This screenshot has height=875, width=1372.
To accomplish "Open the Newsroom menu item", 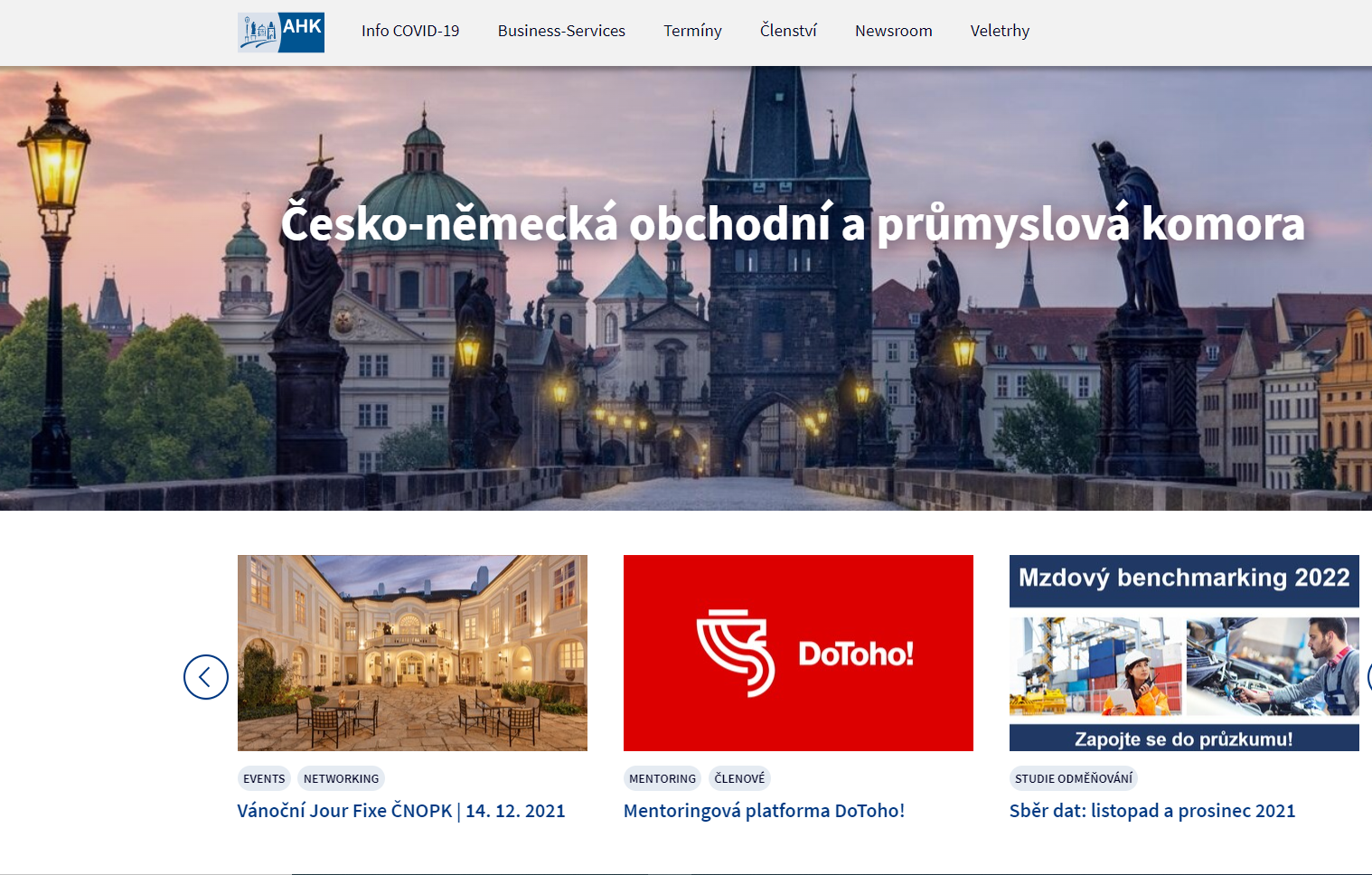I will [894, 31].
